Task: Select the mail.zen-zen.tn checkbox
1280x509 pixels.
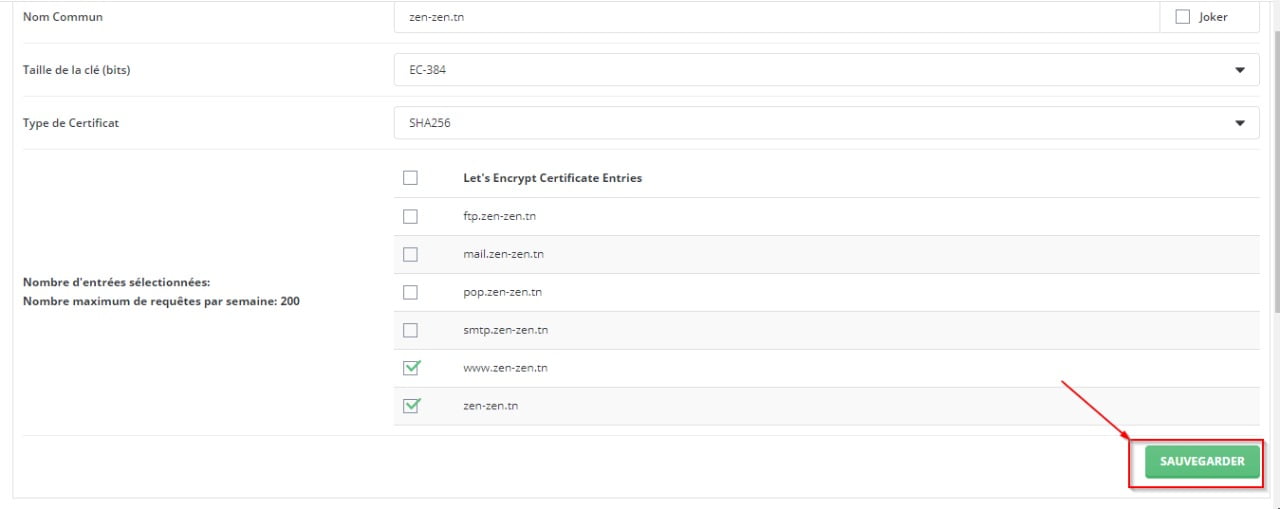Action: [410, 254]
